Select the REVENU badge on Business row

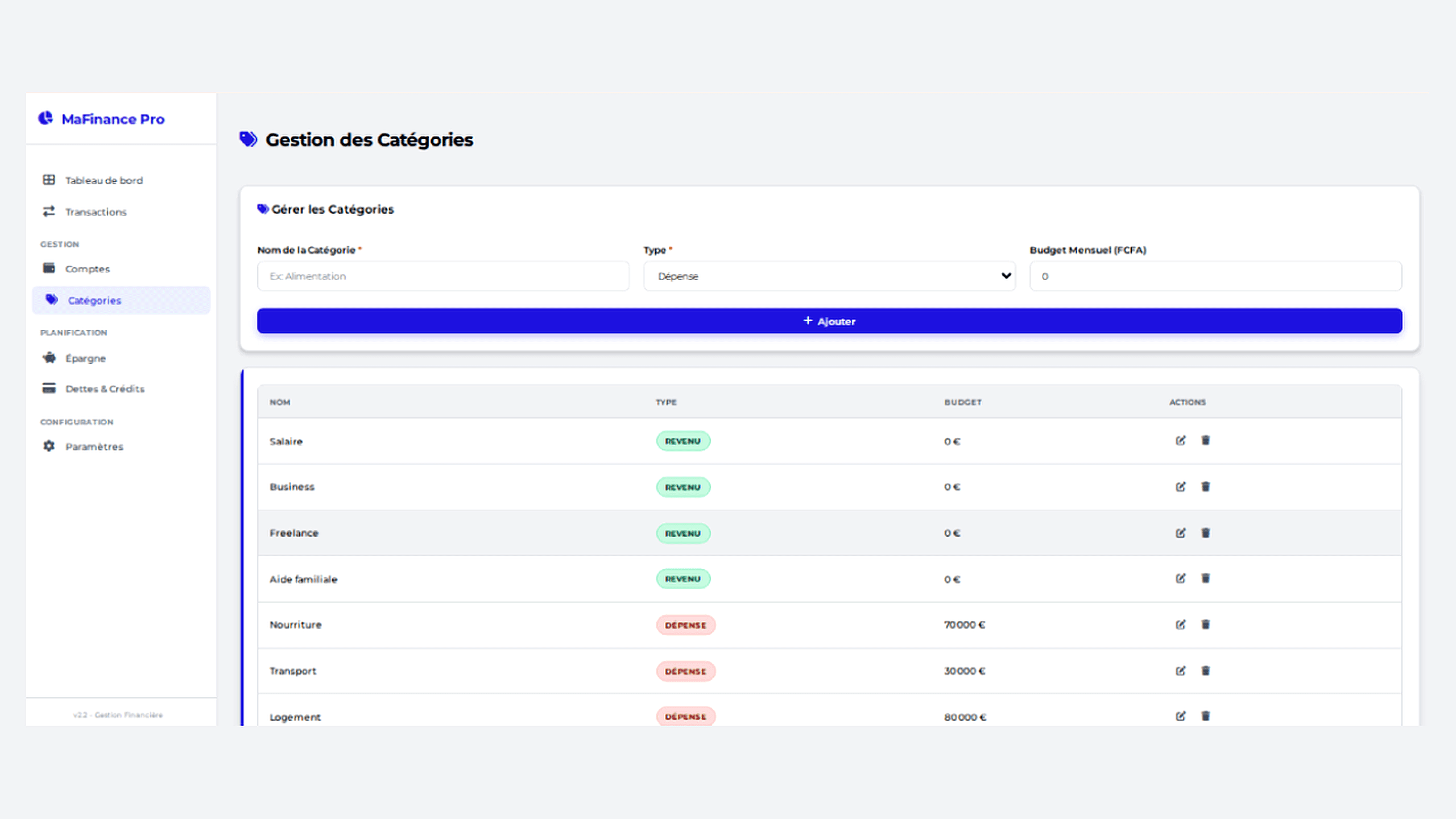point(682,487)
